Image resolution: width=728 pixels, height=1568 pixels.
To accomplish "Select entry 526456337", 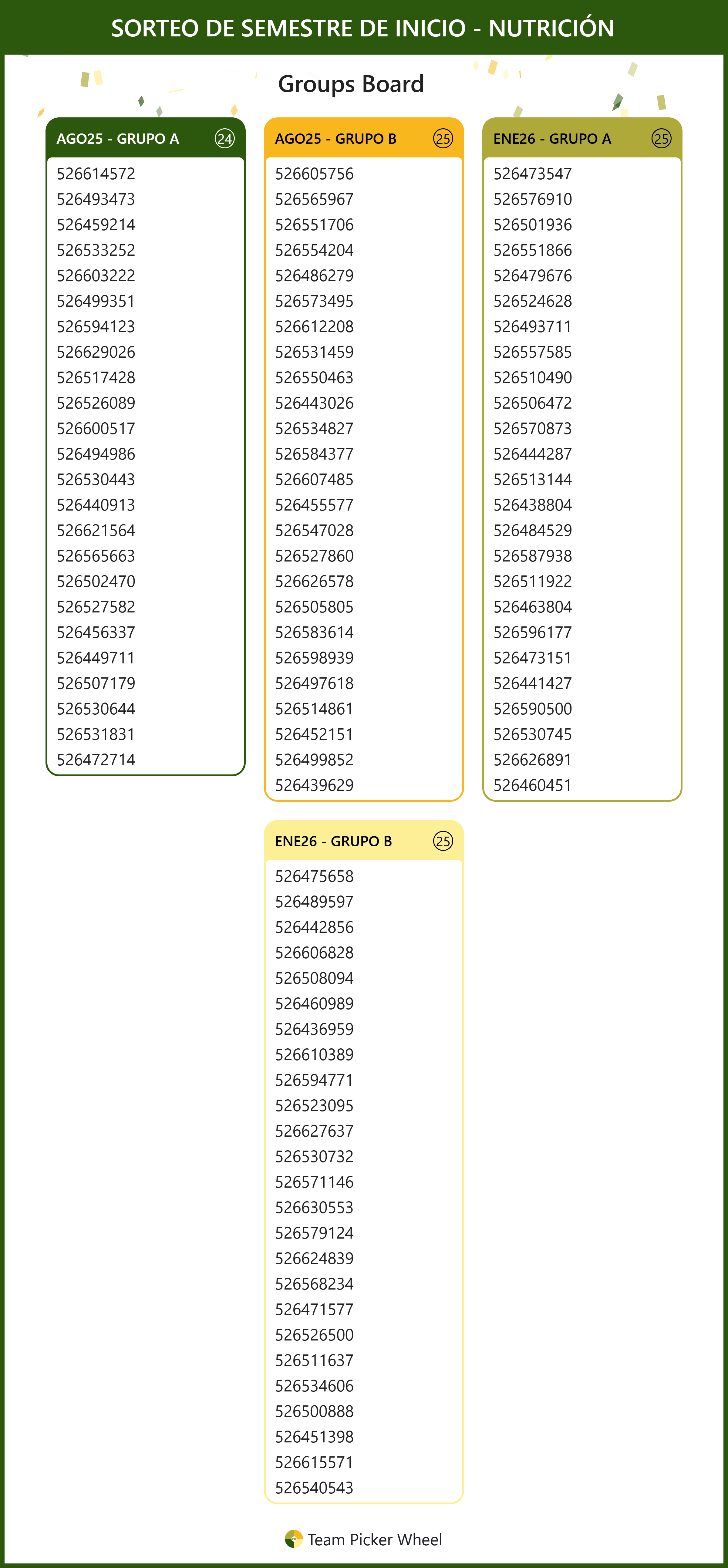I will (x=96, y=632).
